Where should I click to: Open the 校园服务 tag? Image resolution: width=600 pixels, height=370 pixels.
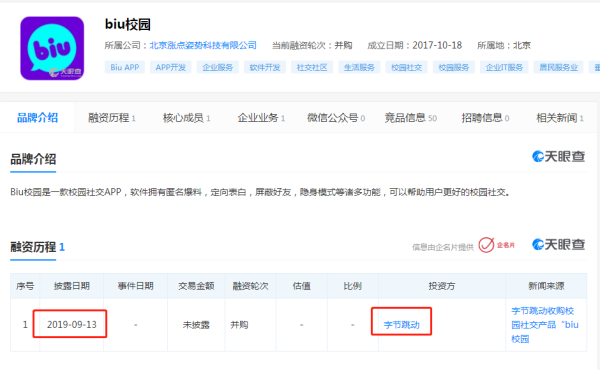tap(454, 67)
